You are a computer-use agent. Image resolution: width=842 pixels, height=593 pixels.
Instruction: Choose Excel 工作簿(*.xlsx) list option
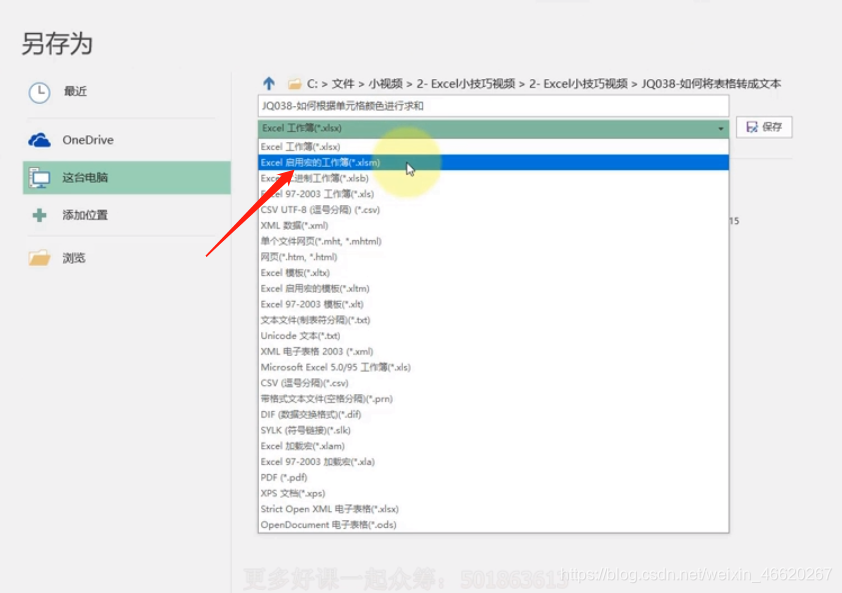click(493, 147)
